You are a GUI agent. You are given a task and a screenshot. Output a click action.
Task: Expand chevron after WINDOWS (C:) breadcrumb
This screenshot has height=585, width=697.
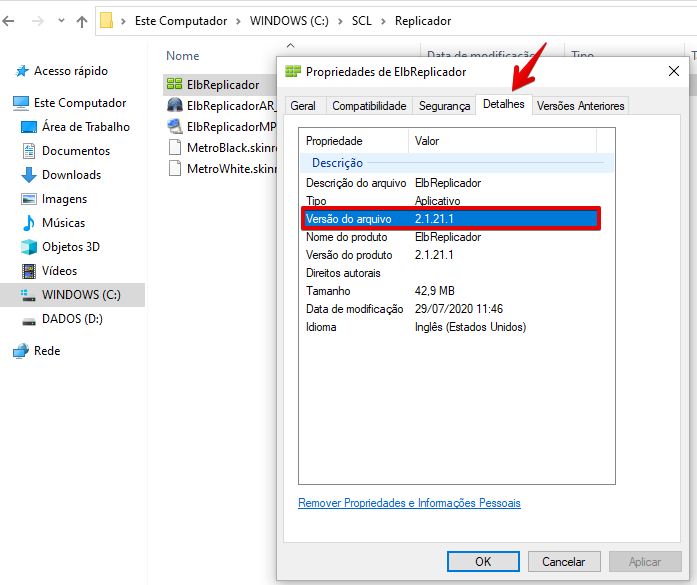[340, 21]
